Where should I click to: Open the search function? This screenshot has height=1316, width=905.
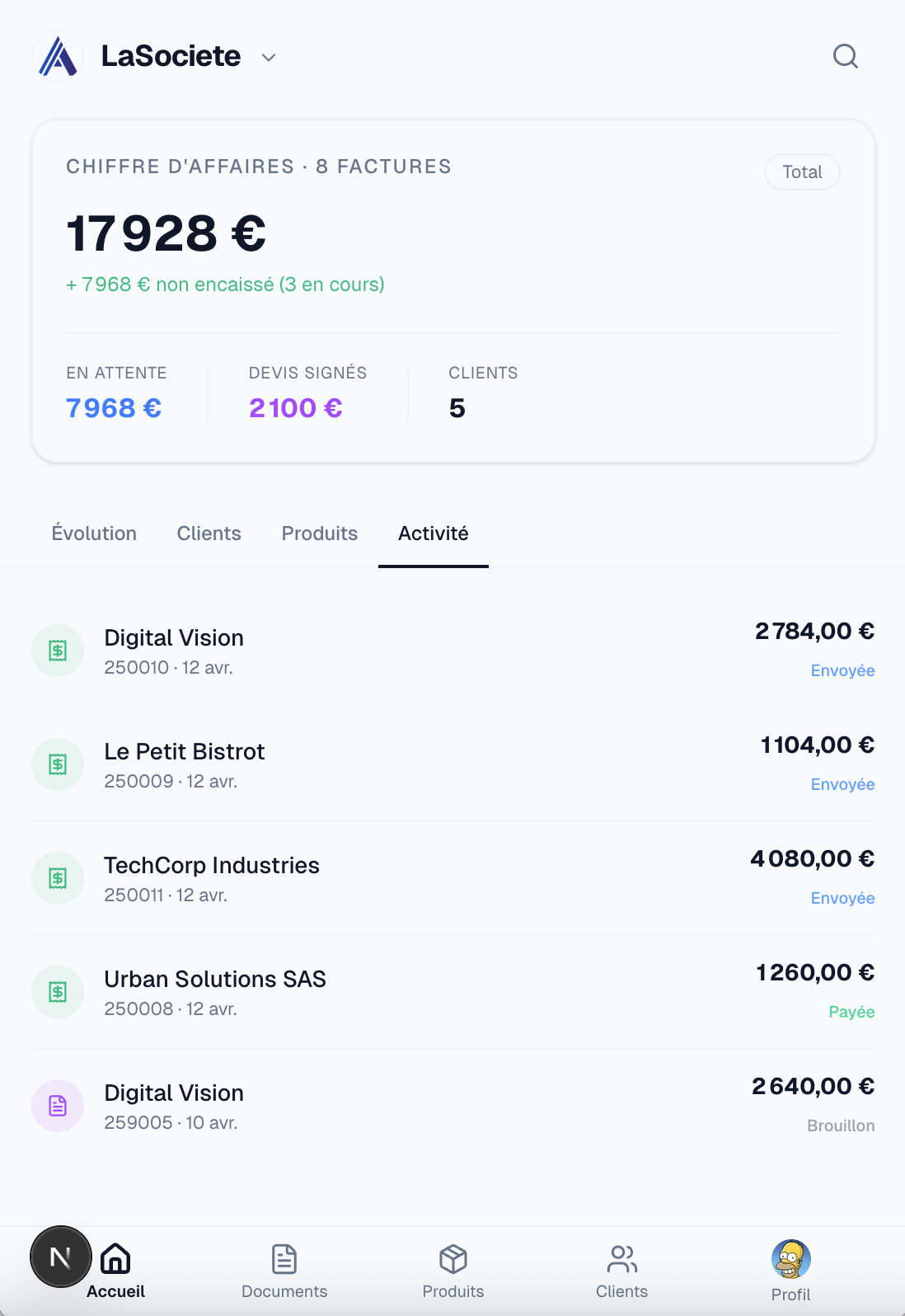point(845,57)
